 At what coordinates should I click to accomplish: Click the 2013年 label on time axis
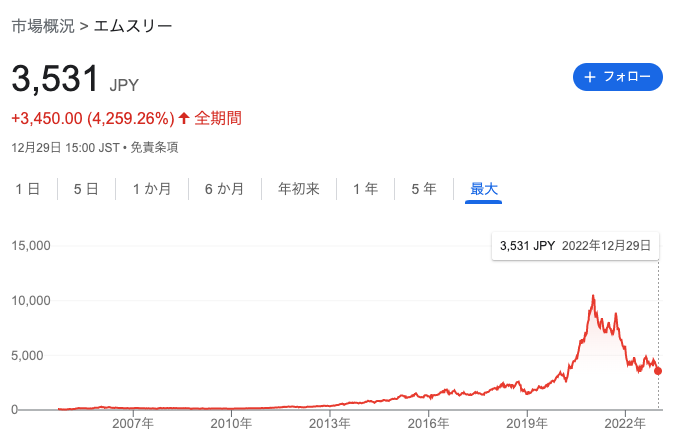[x=330, y=423]
